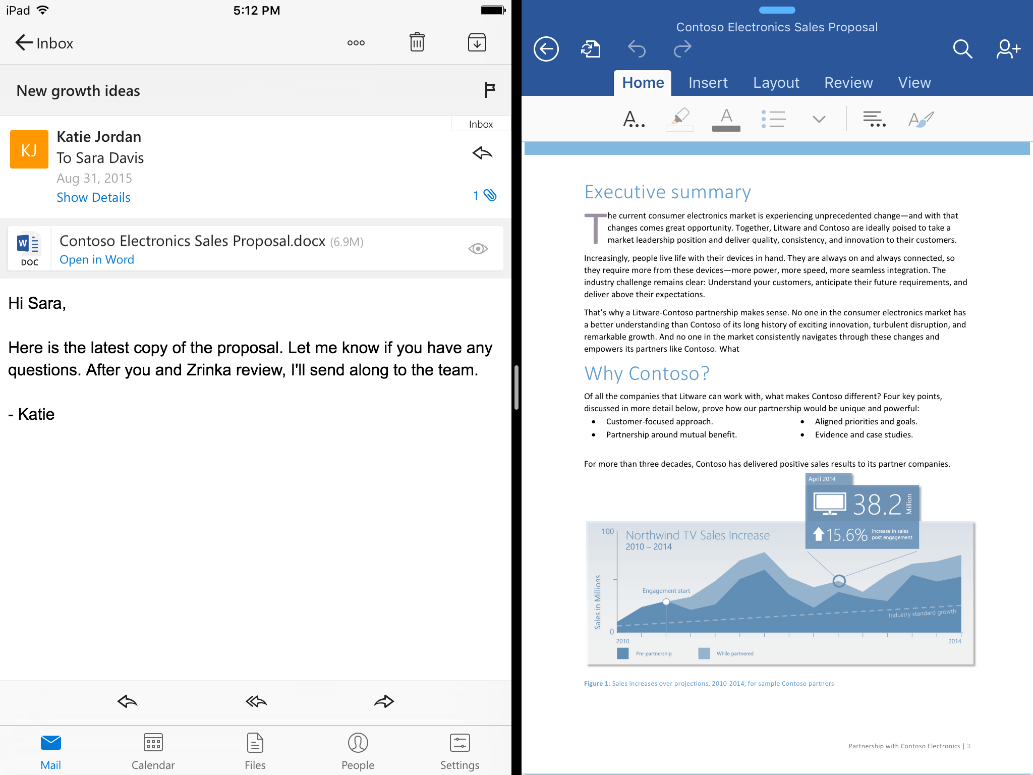Viewport: 1033px width, 775px height.
Task: Archive the email with the archive icon
Action: [x=477, y=42]
